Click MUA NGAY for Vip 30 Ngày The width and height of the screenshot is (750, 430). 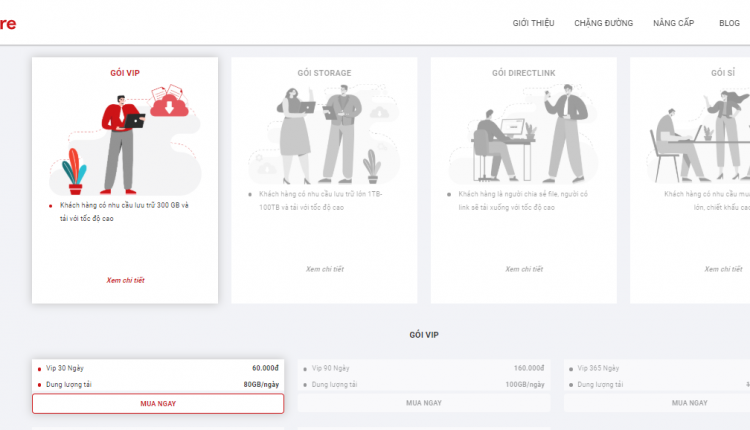(158, 404)
